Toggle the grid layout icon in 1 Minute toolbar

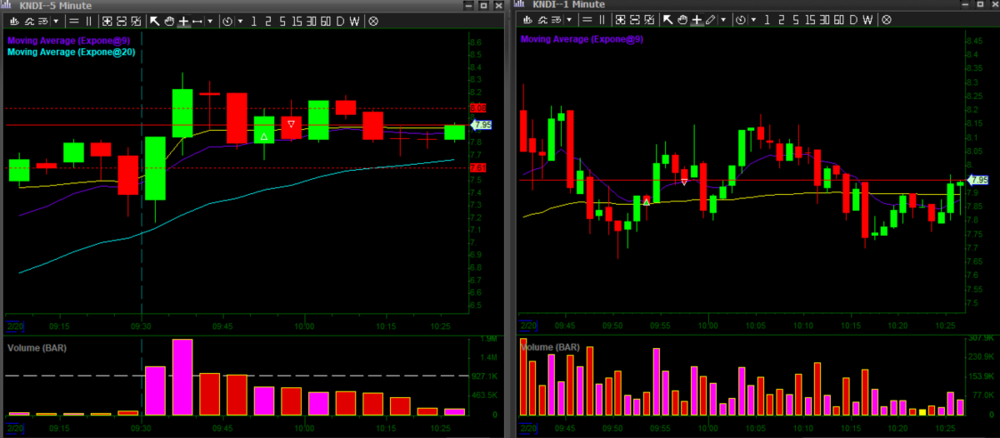(620, 20)
